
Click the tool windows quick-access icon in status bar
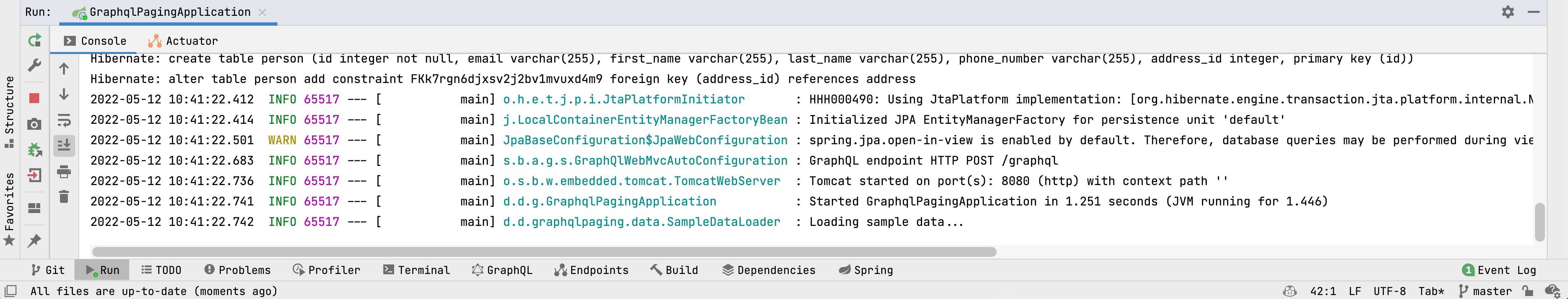click(10, 290)
